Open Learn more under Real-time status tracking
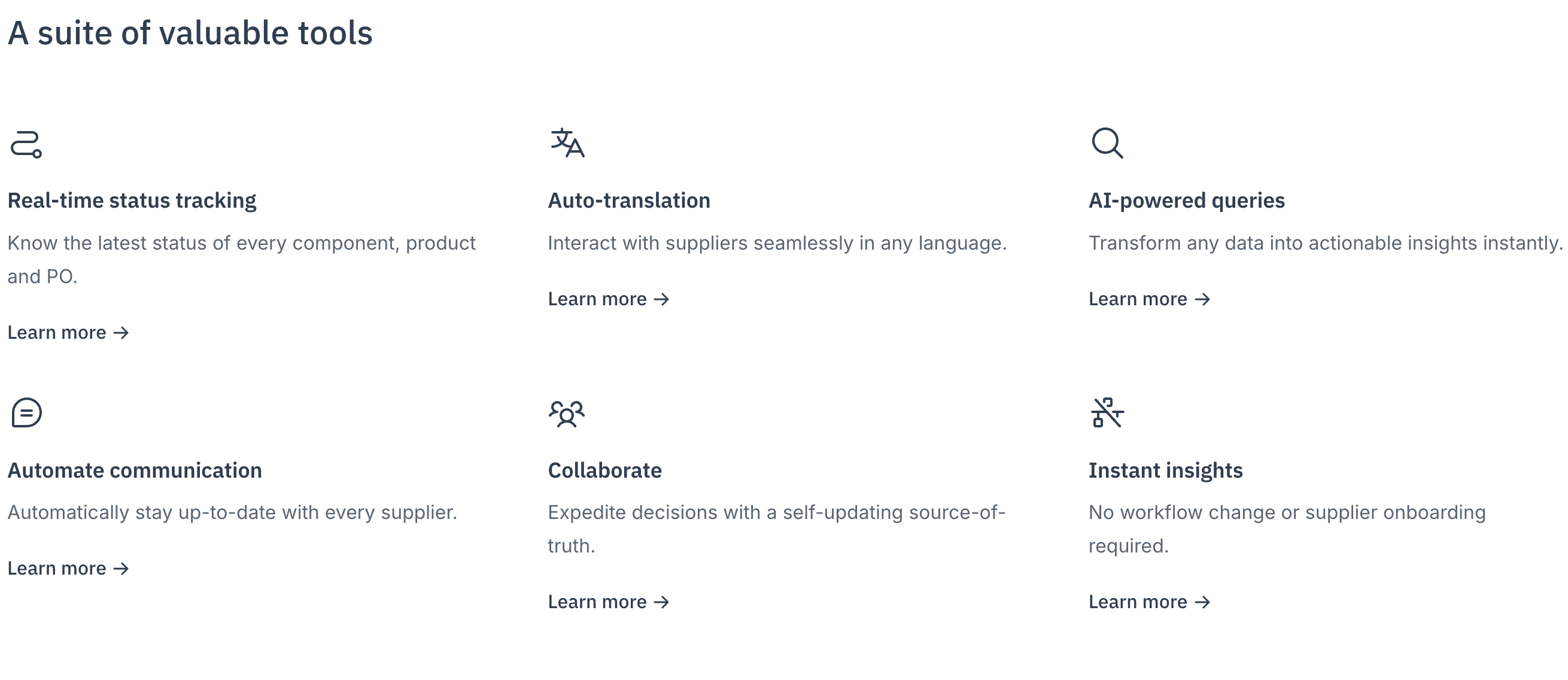Screen dimensions: 1568x680 (68, 332)
